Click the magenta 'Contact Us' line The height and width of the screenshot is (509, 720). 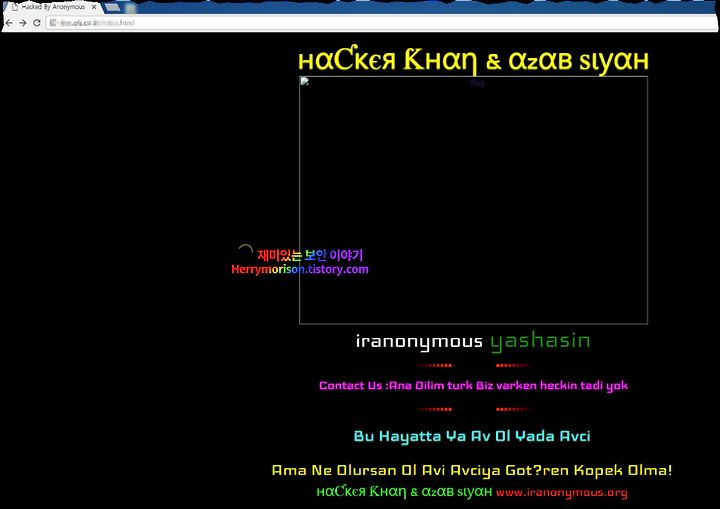click(473, 385)
